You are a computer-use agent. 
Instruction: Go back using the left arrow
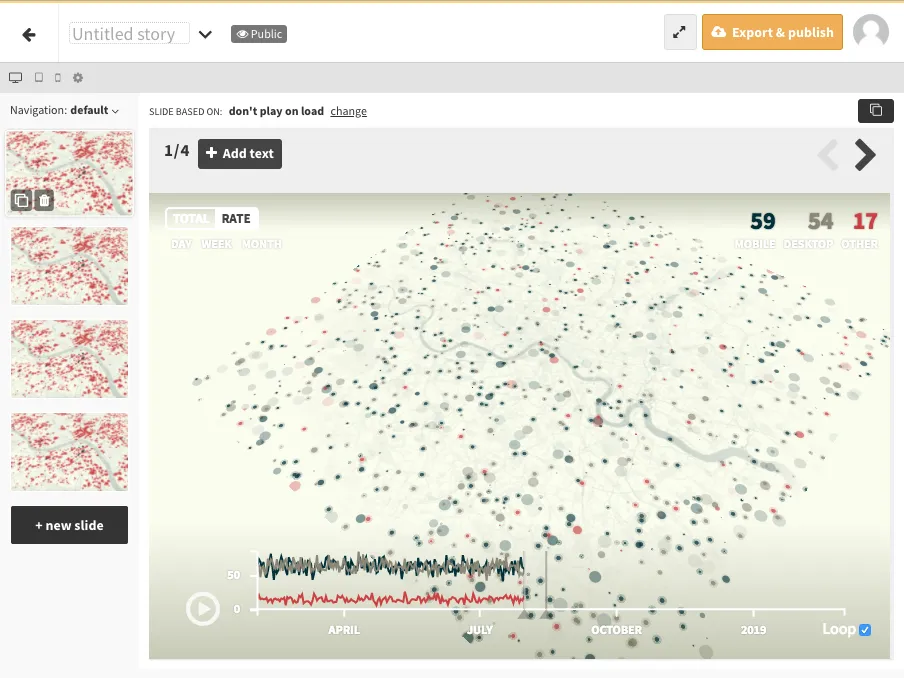pyautogui.click(x=29, y=34)
